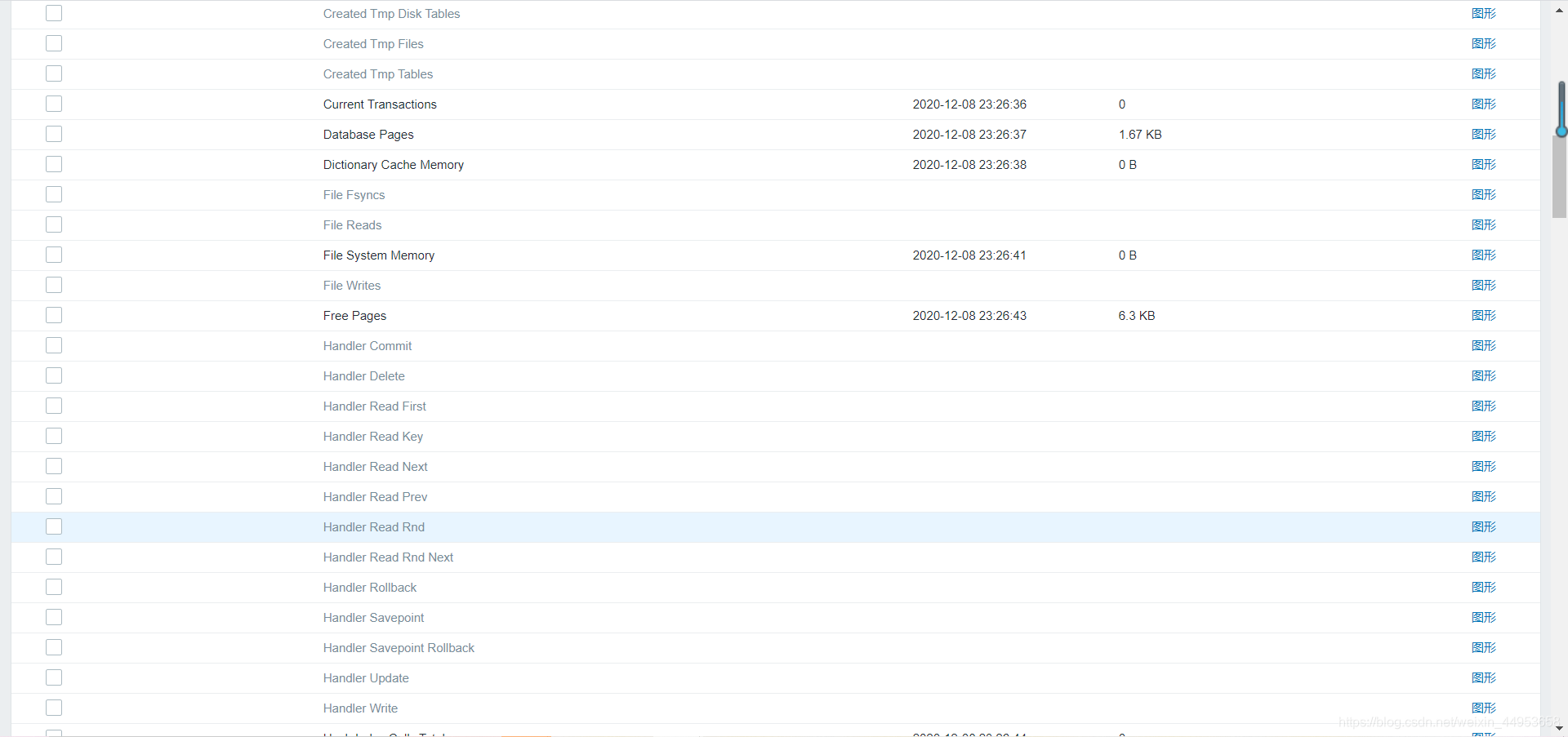Tick the Database Pages checkbox

tap(54, 134)
